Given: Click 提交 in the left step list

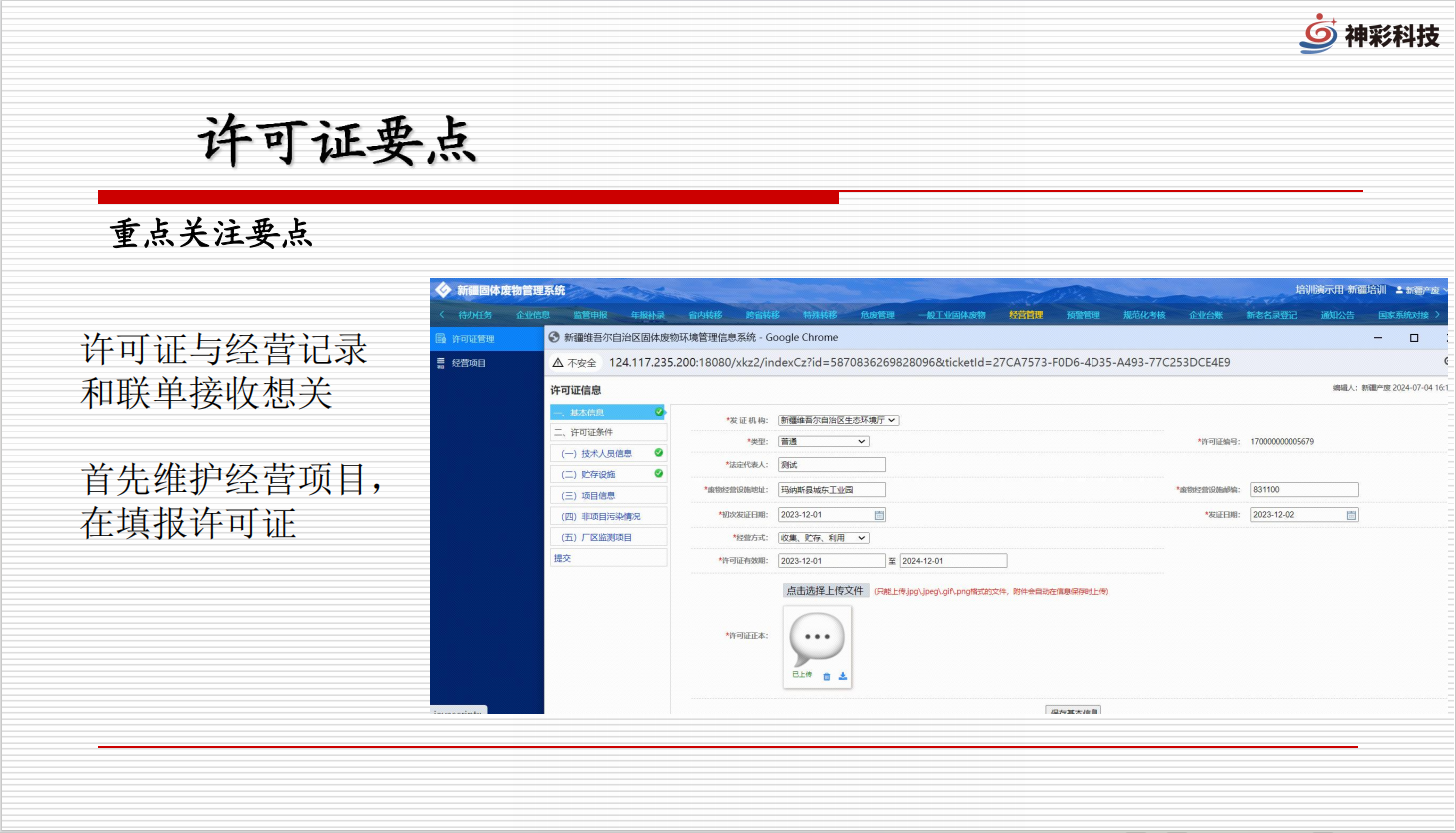Looking at the screenshot, I should click(x=563, y=559).
